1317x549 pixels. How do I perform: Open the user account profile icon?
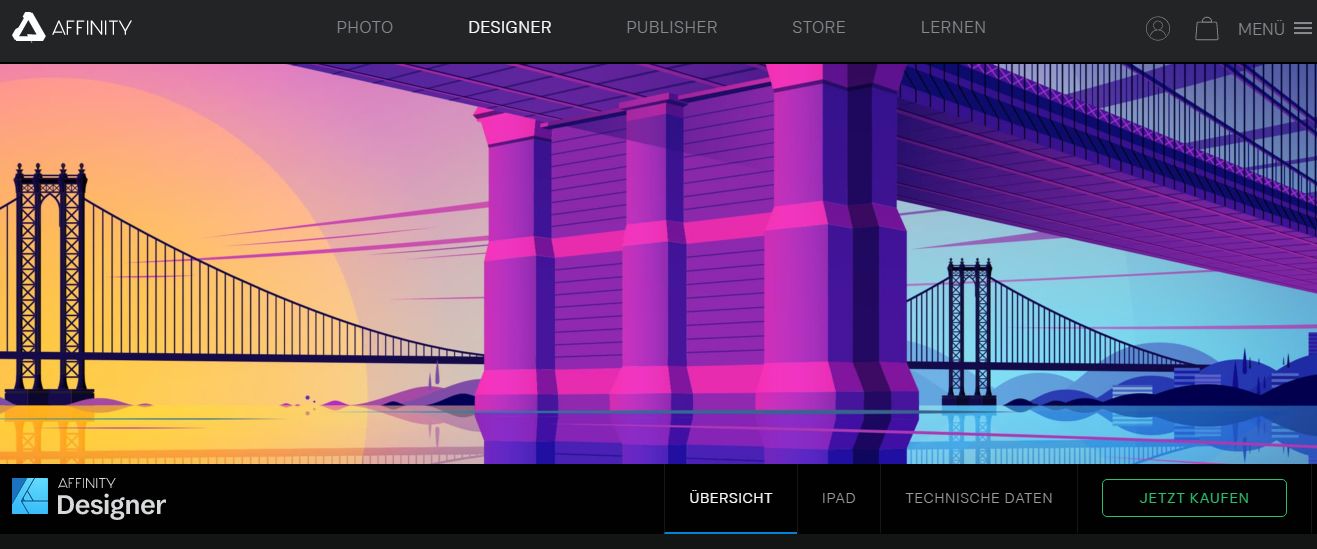tap(1157, 29)
